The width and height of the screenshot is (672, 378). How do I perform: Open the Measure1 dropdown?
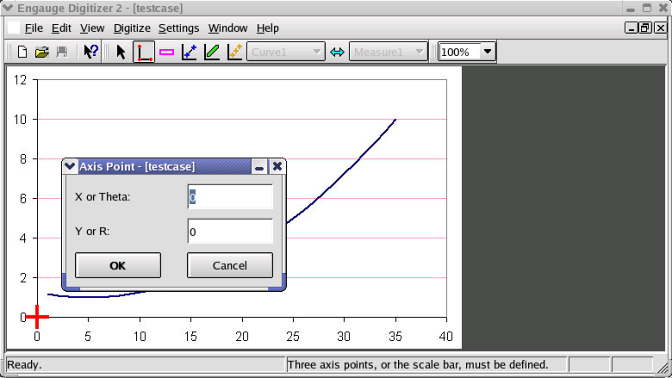(x=388, y=52)
